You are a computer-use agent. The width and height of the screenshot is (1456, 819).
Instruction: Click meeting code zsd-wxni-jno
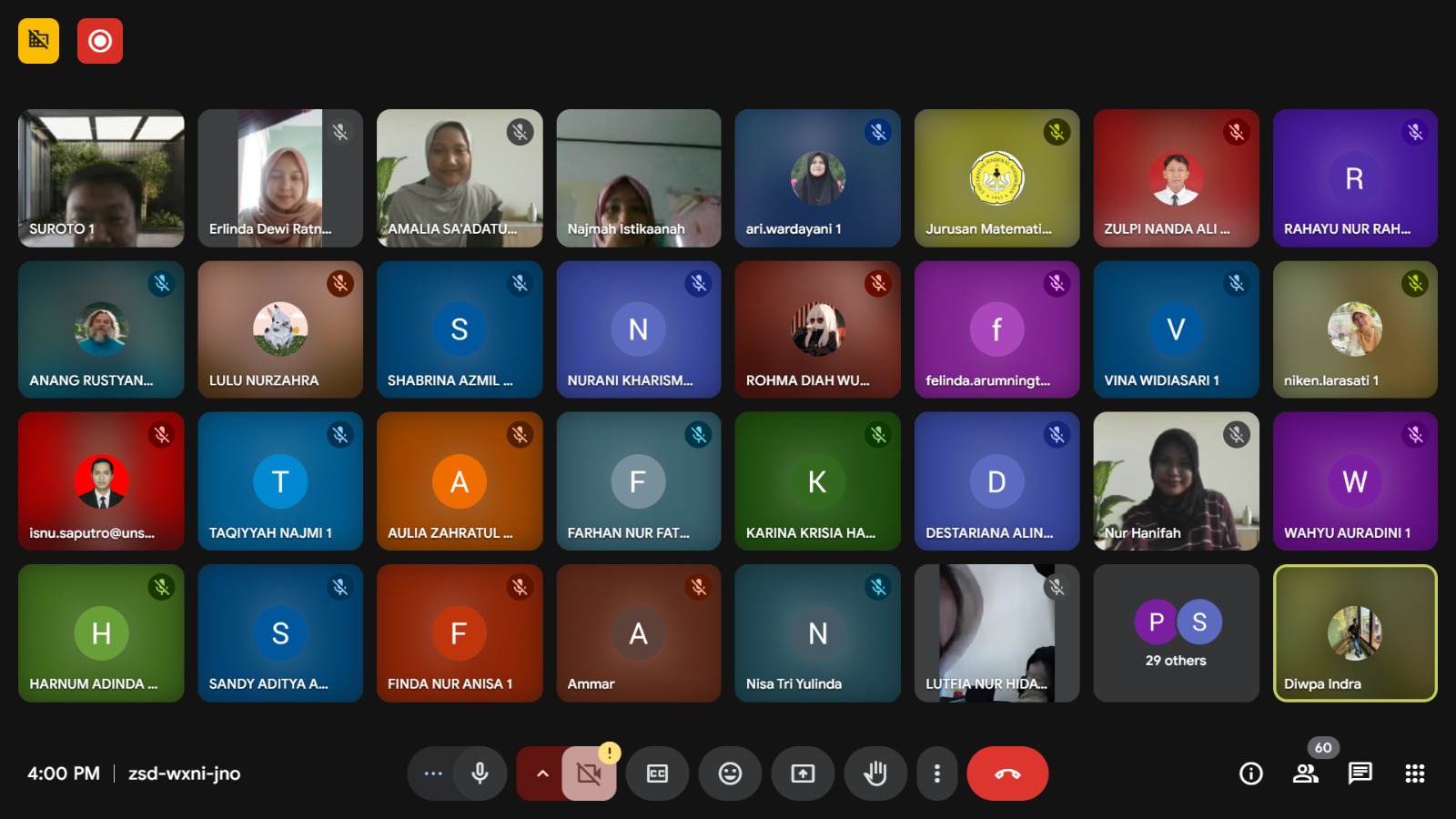click(x=184, y=773)
